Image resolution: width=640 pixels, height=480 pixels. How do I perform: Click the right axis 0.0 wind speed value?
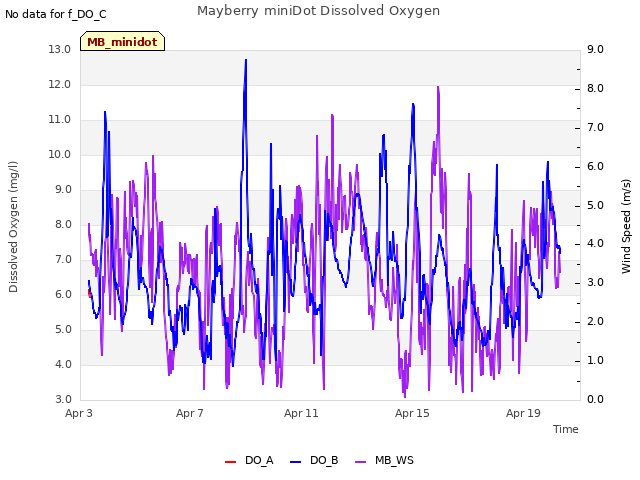pyautogui.click(x=596, y=400)
